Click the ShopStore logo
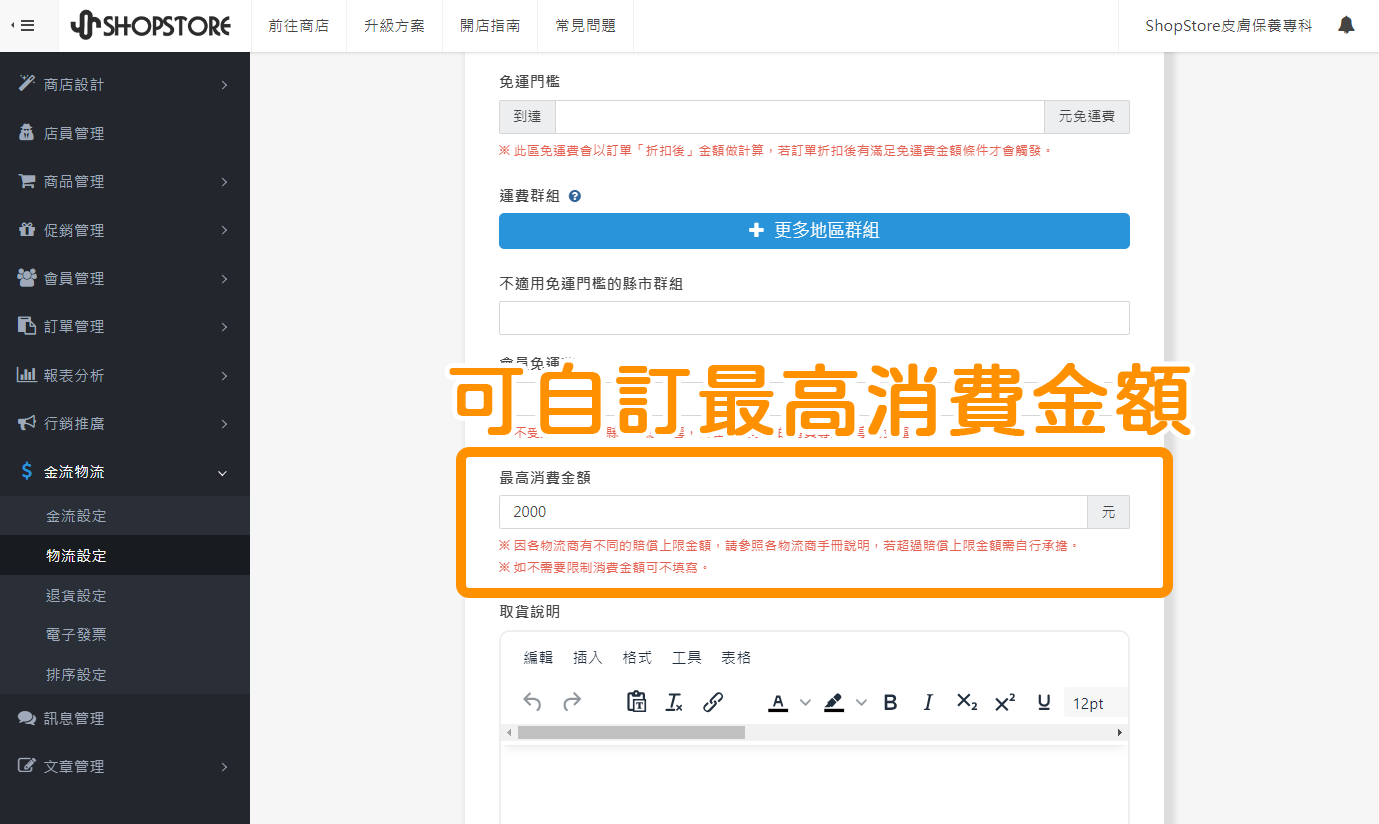Image resolution: width=1379 pixels, height=824 pixels. pyautogui.click(x=151, y=26)
